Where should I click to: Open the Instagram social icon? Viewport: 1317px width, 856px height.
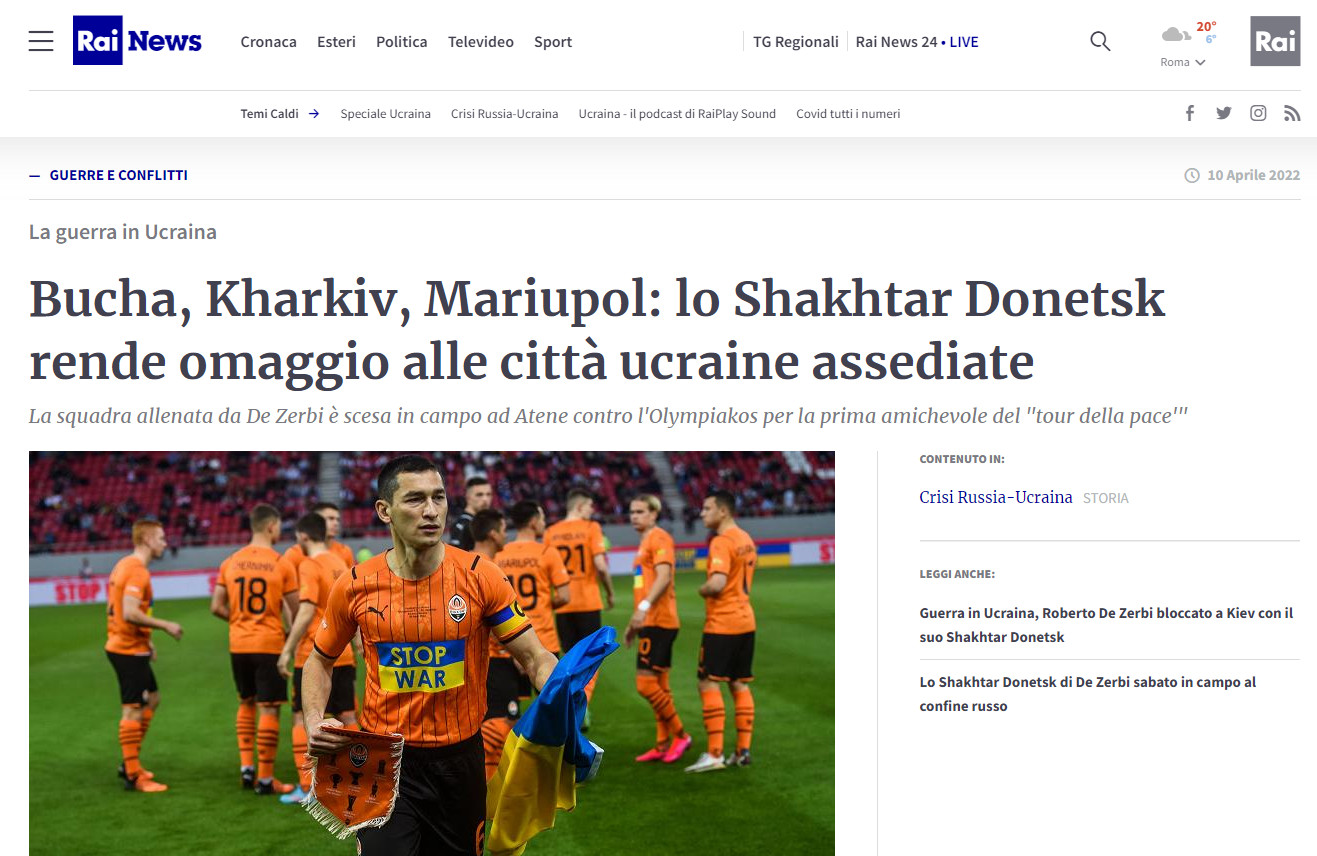coord(1258,114)
